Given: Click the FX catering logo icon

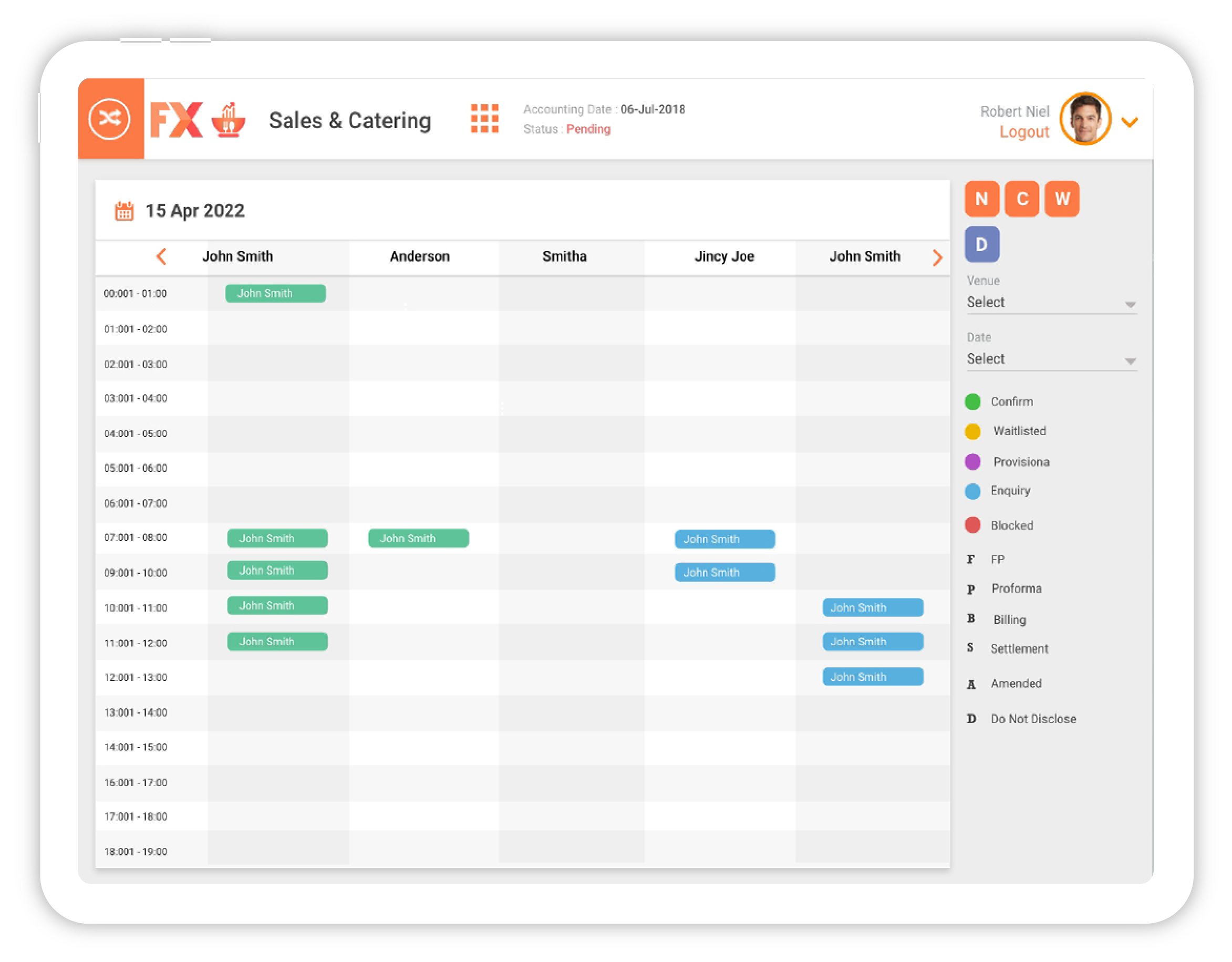Looking at the screenshot, I should pos(229,120).
